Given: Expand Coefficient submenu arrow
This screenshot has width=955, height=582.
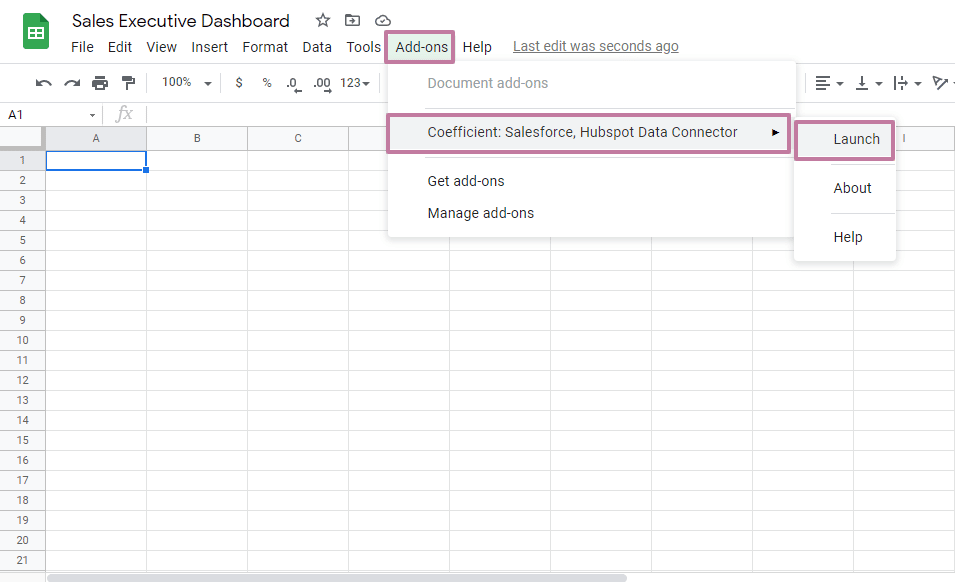Looking at the screenshot, I should [x=775, y=132].
